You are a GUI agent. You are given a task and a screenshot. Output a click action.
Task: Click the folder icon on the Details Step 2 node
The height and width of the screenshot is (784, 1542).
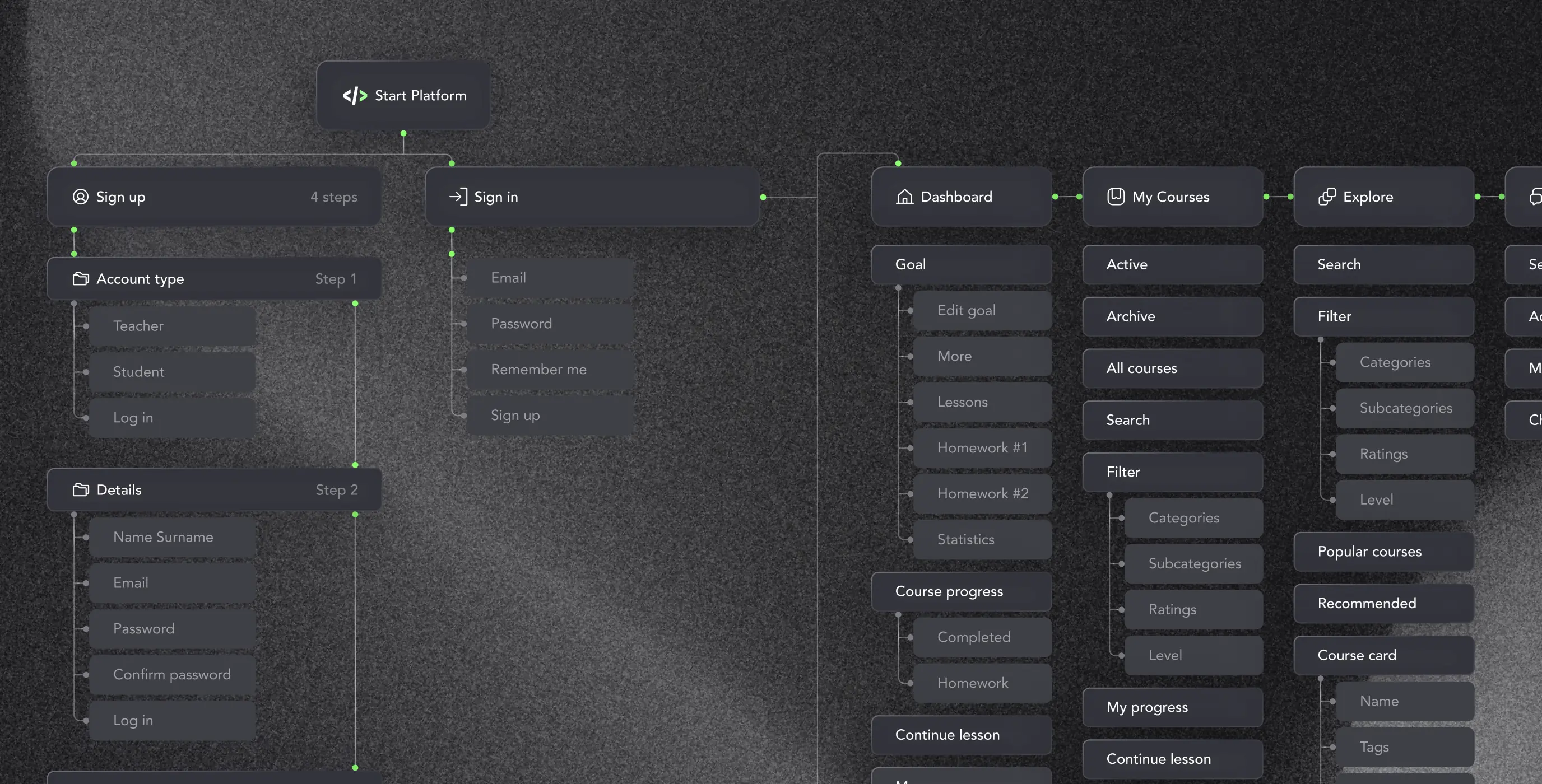pyautogui.click(x=81, y=489)
